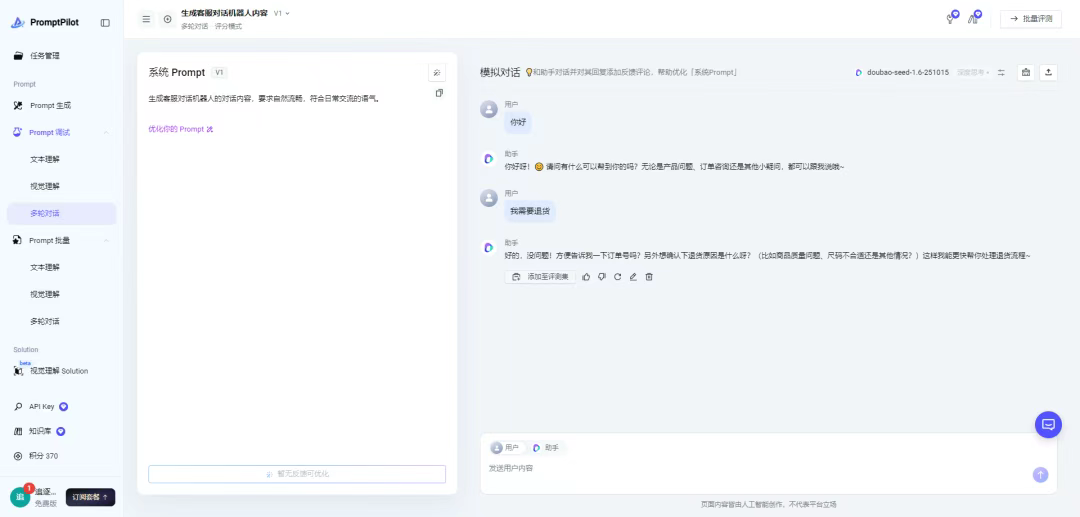This screenshot has height=517, width=1080.
Task: Collapse the Prompt 调试 section chevron
Action: (106, 132)
